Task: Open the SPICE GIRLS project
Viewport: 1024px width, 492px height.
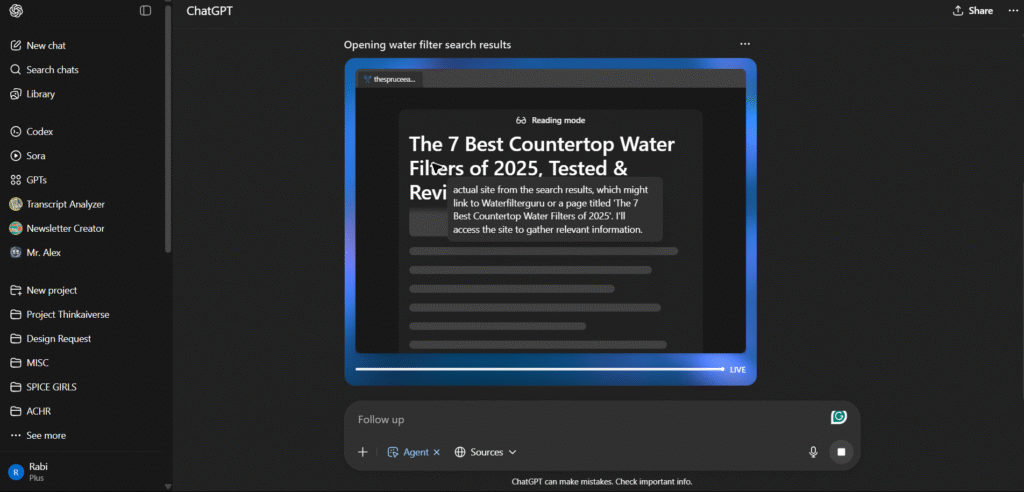Action: point(52,387)
